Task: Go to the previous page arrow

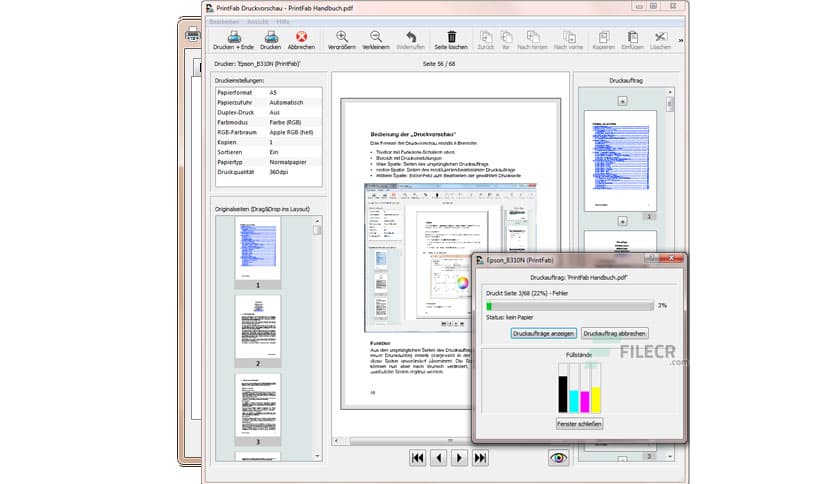Action: [x=438, y=457]
